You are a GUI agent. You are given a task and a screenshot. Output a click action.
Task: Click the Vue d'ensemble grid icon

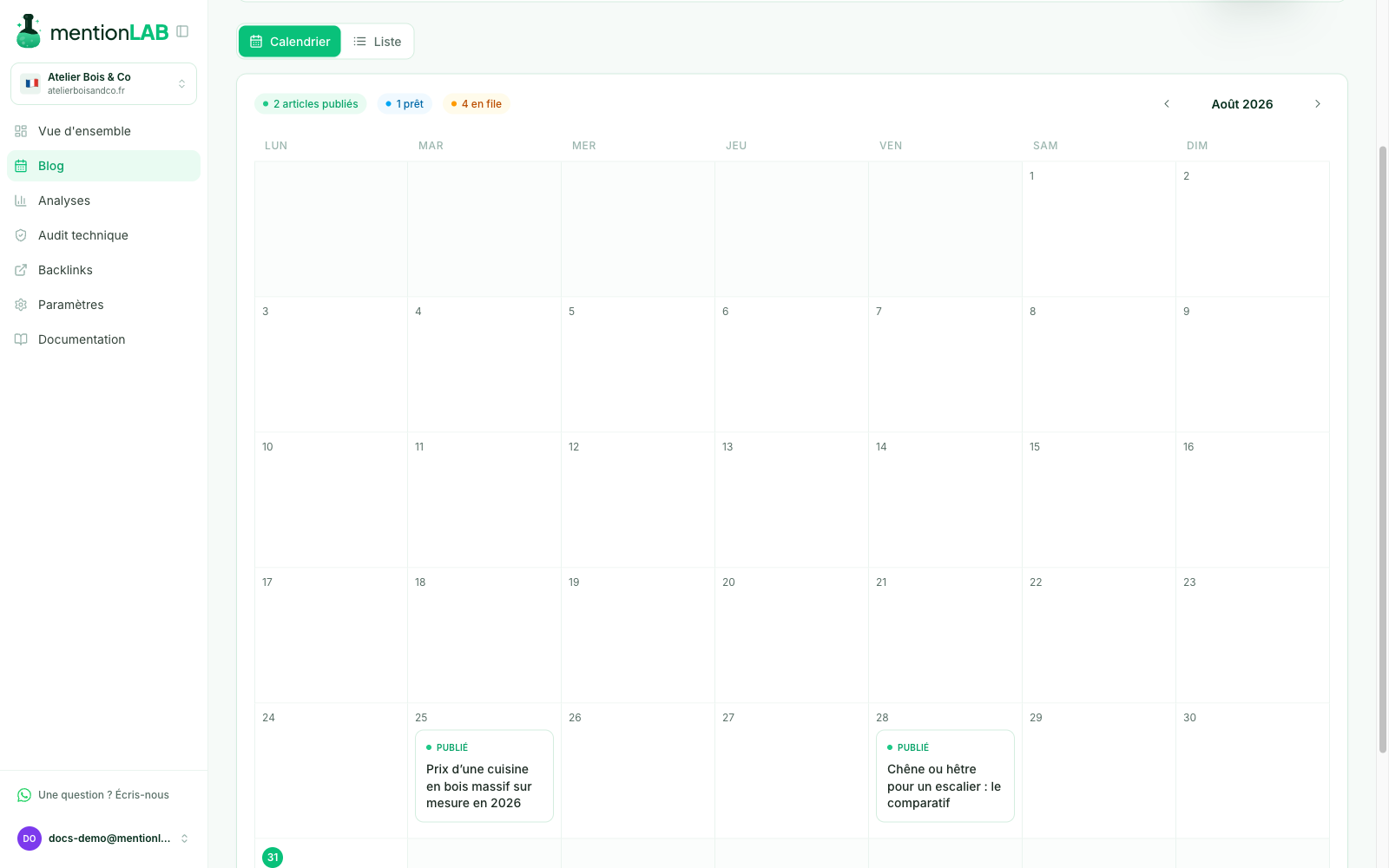click(x=21, y=131)
